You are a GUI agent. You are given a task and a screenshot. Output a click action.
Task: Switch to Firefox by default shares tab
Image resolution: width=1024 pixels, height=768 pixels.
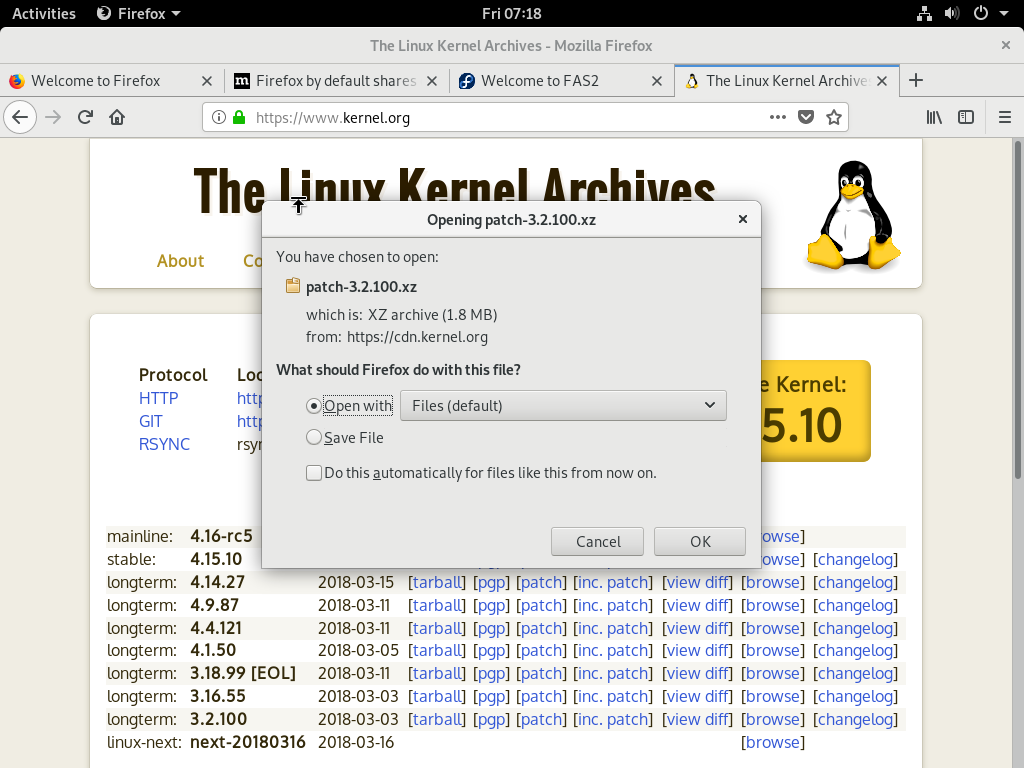click(x=336, y=81)
